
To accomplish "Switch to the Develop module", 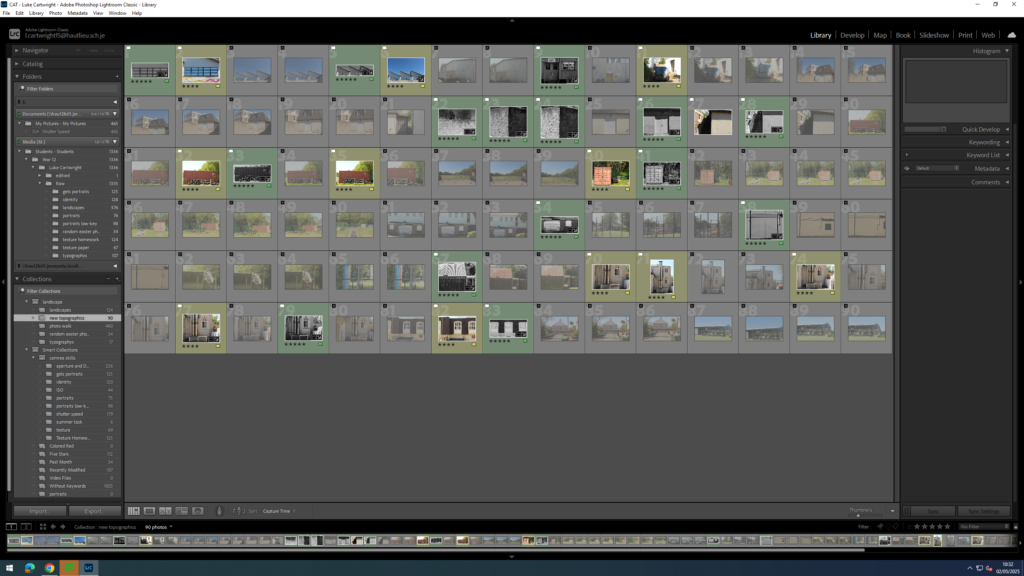I will click(x=852, y=35).
